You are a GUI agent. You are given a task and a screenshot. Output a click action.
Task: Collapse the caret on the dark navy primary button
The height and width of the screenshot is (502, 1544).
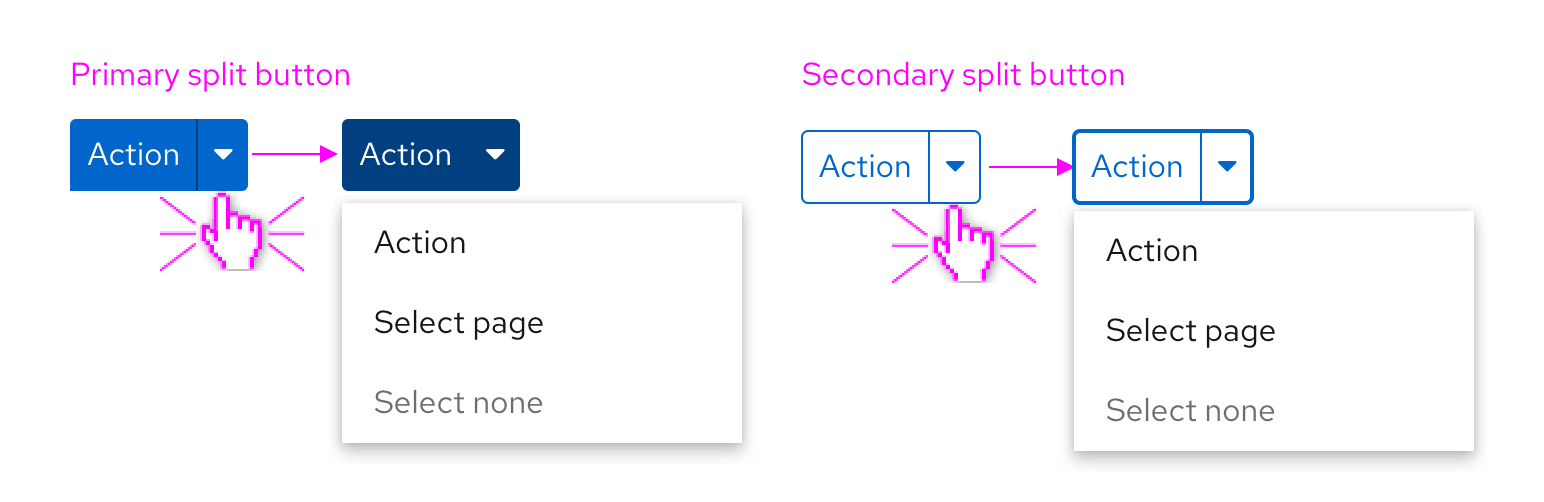495,155
